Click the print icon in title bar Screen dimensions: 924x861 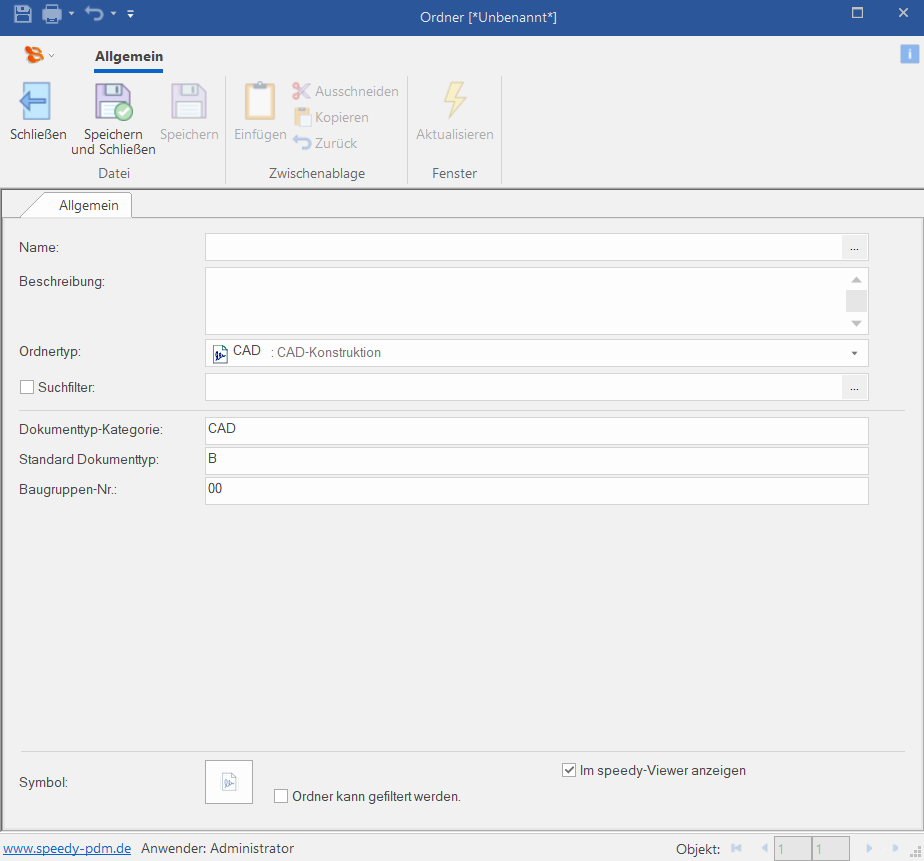[x=52, y=14]
